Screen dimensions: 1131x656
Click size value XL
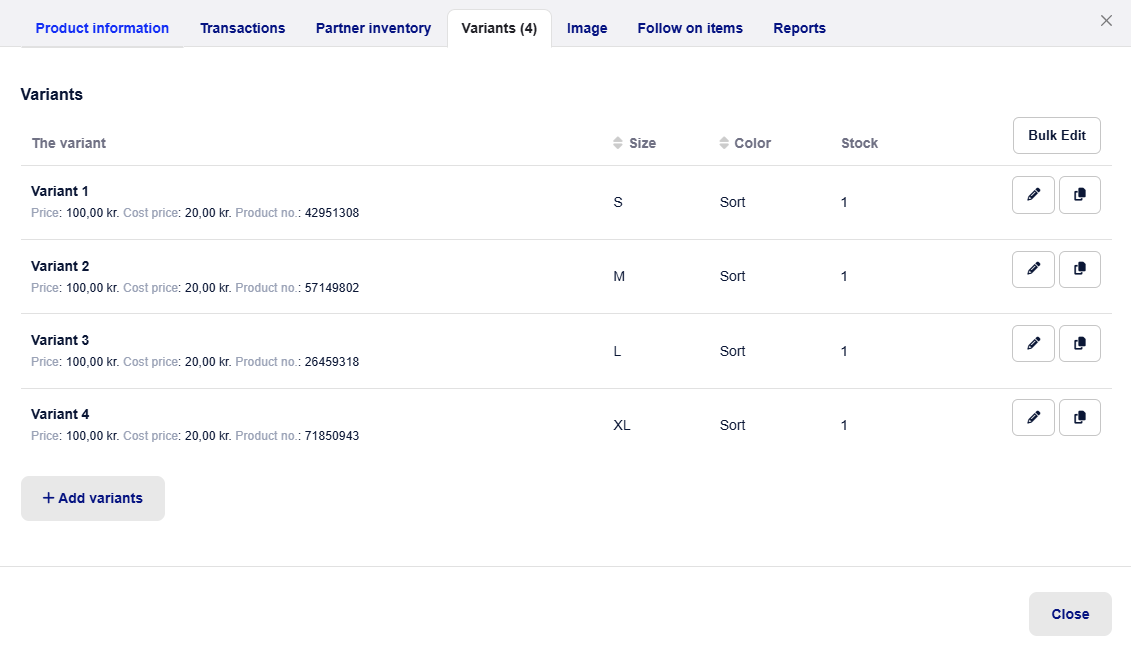point(622,425)
